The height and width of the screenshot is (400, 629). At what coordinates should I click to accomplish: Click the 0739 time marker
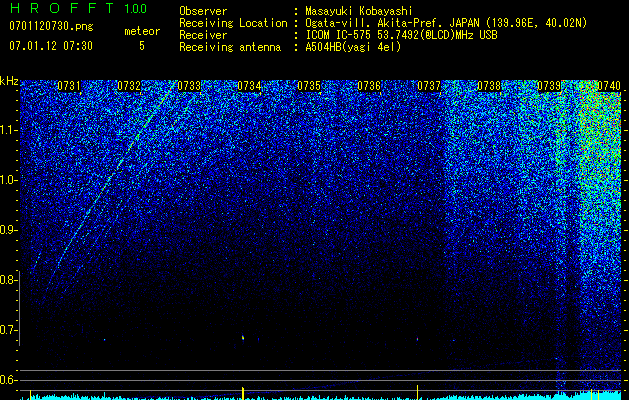549,86
